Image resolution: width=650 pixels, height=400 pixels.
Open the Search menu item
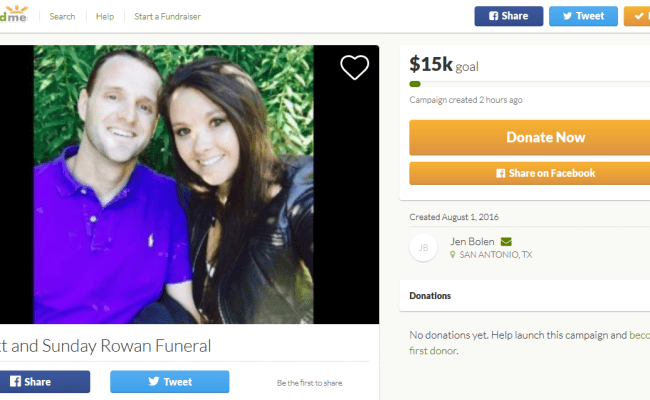click(x=62, y=17)
